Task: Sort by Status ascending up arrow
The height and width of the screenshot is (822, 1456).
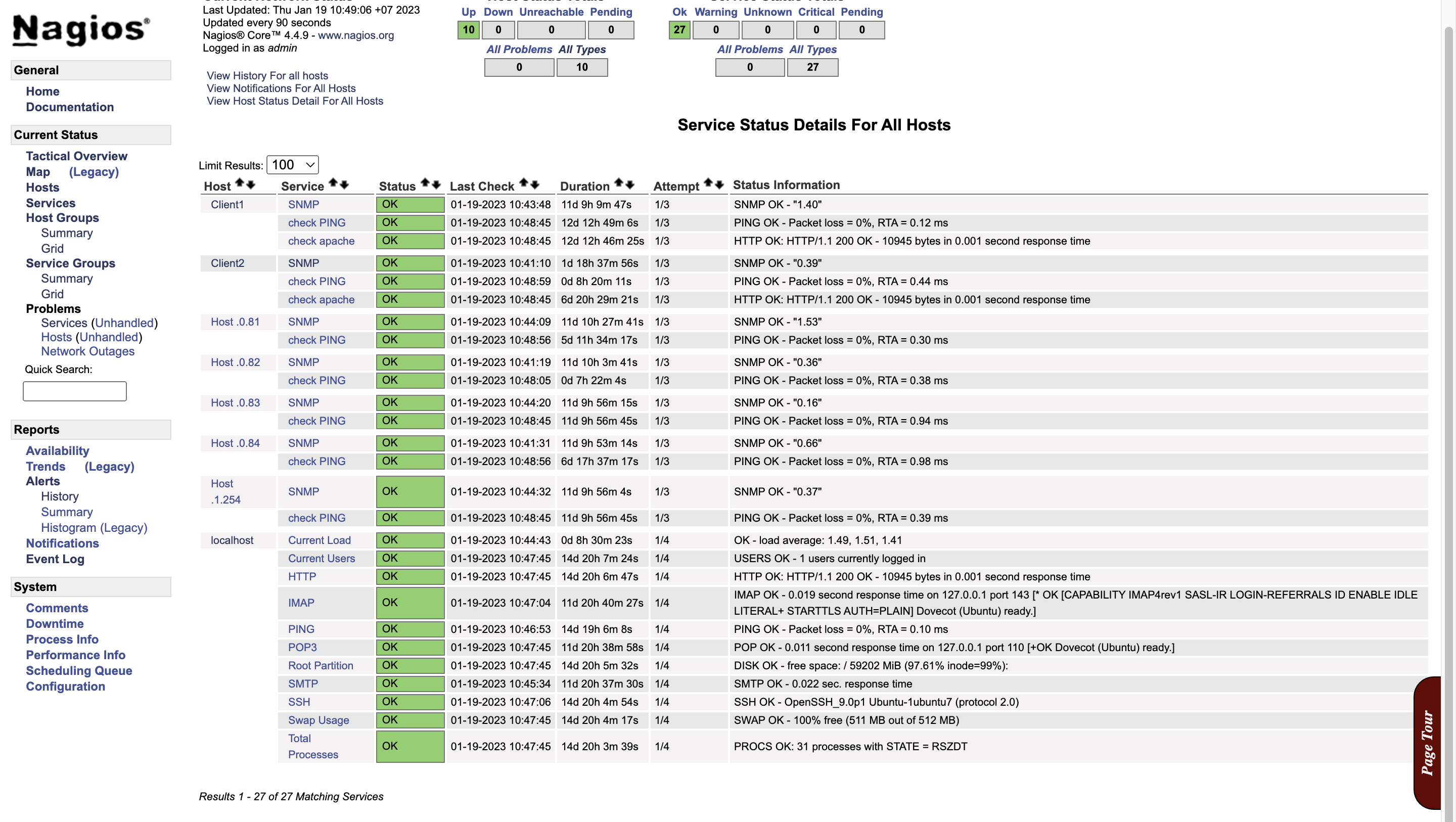Action: [x=425, y=183]
